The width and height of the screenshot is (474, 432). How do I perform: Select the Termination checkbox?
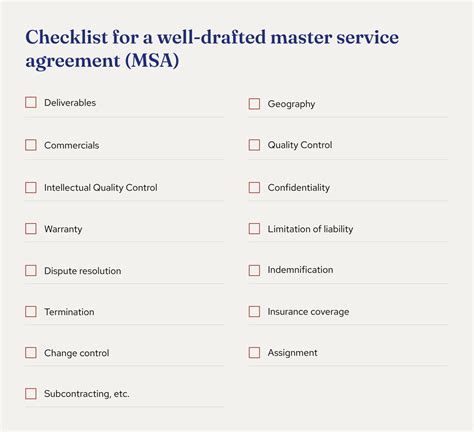coord(31,312)
